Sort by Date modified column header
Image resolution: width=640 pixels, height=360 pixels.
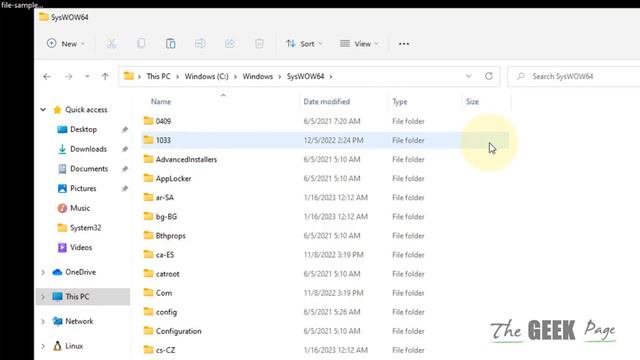(x=327, y=102)
